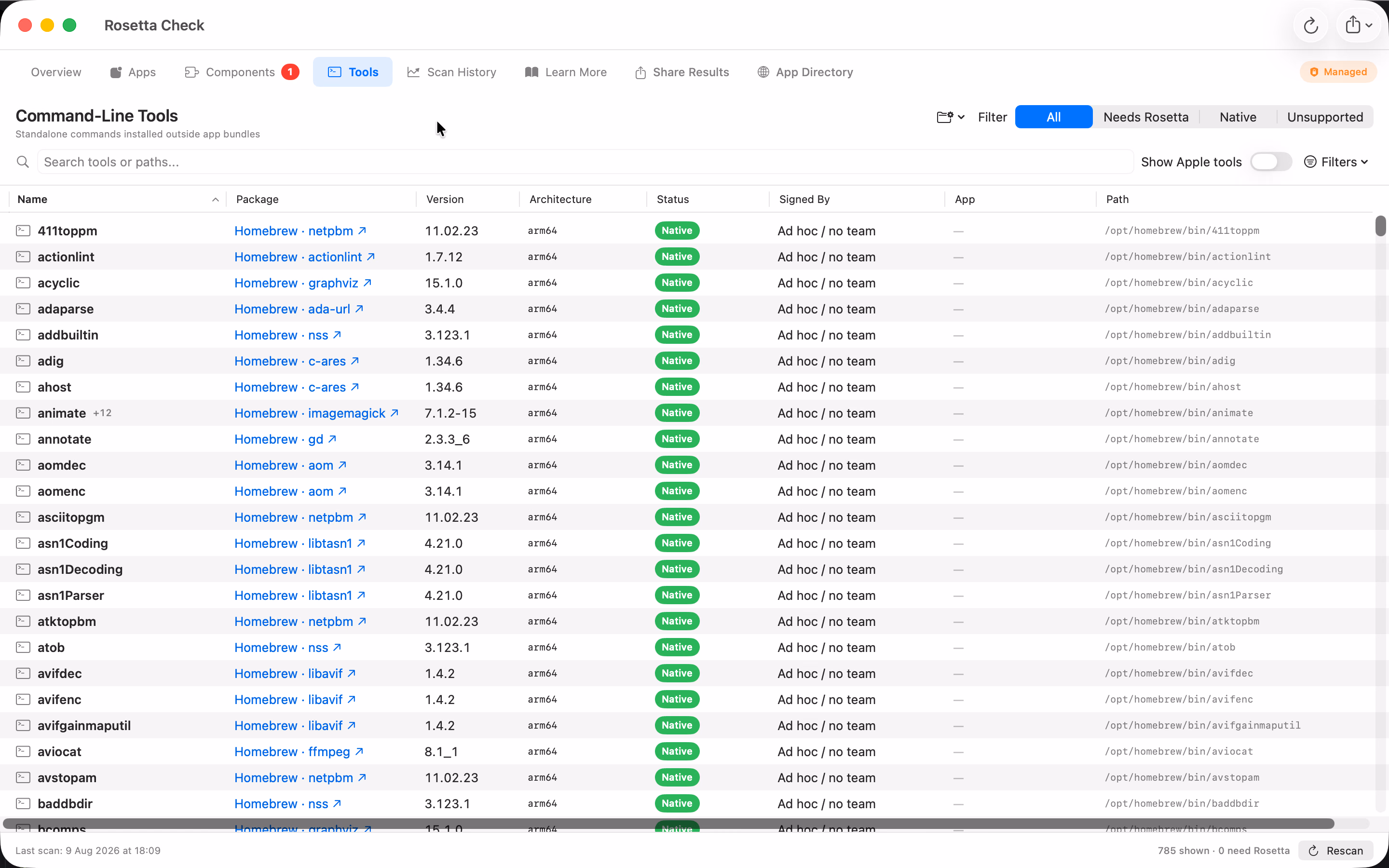Click the terminal icon for asciitopgm
The height and width of the screenshot is (868, 1389).
[23, 517]
